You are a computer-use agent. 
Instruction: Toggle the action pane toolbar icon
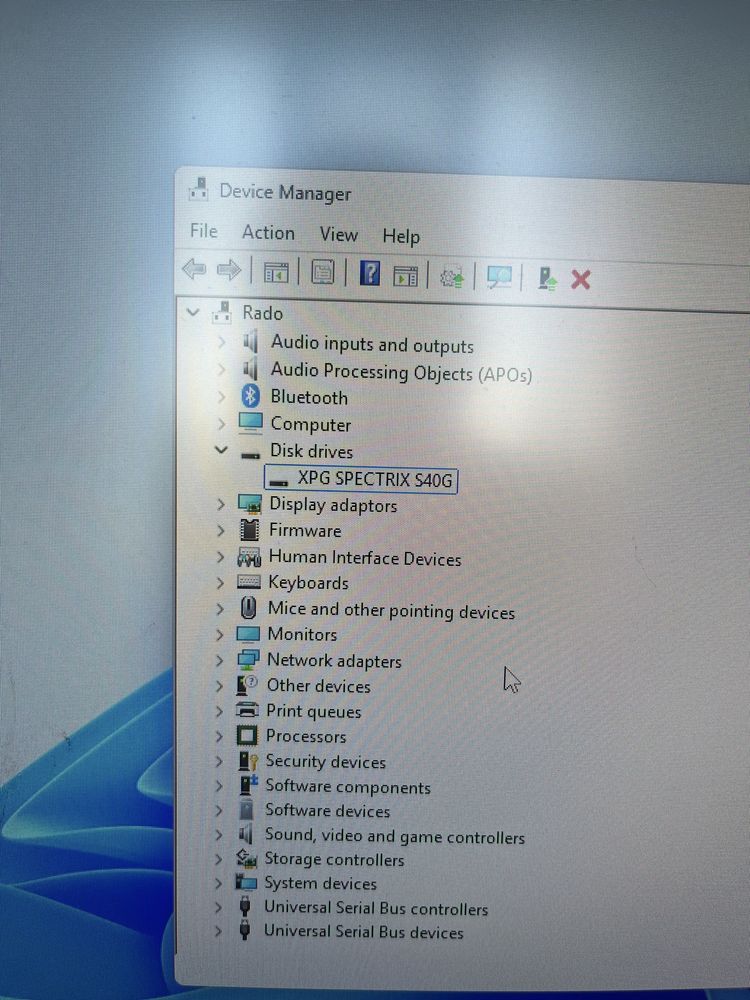click(x=405, y=276)
